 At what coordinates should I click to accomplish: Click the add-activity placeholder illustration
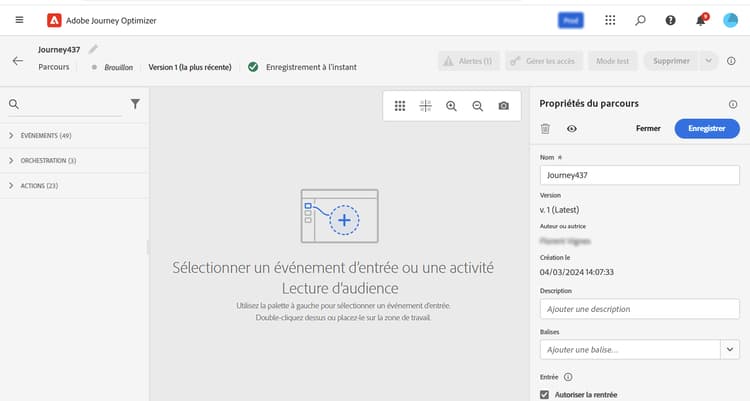click(340, 216)
